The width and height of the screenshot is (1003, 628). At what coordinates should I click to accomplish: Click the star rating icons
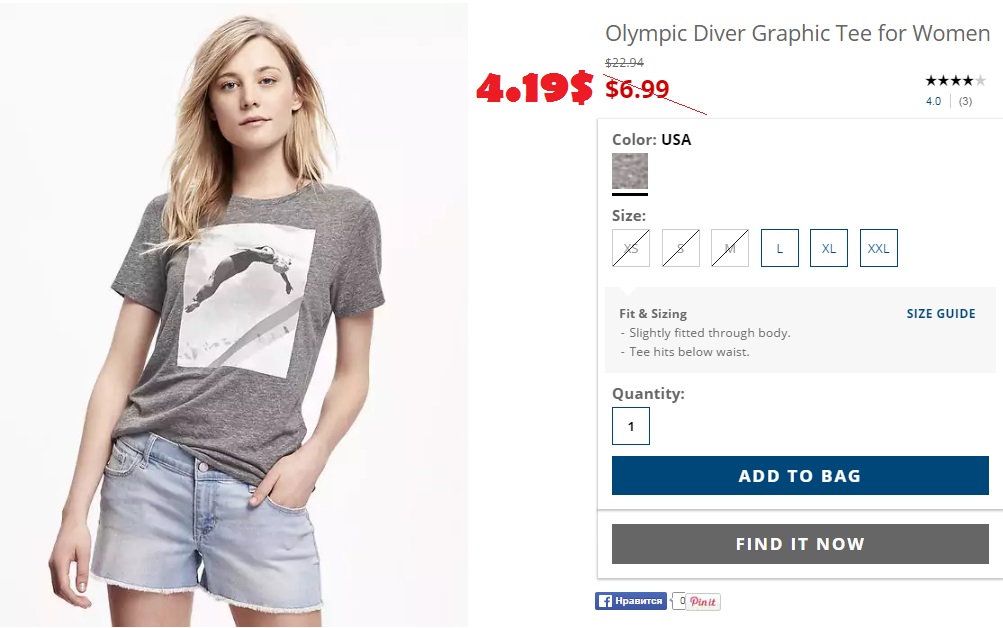(956, 81)
